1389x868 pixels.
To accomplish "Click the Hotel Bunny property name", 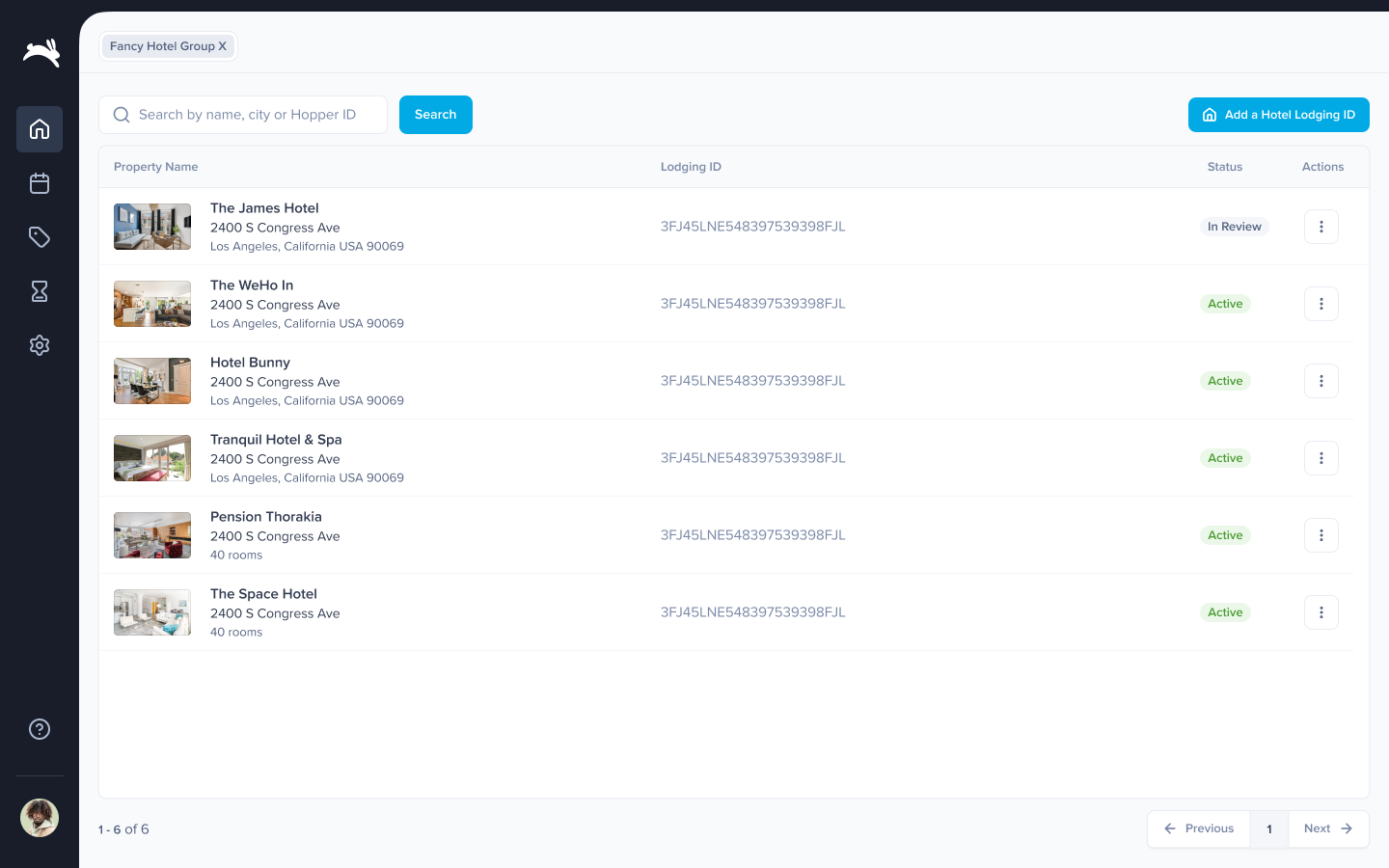I will [250, 363].
